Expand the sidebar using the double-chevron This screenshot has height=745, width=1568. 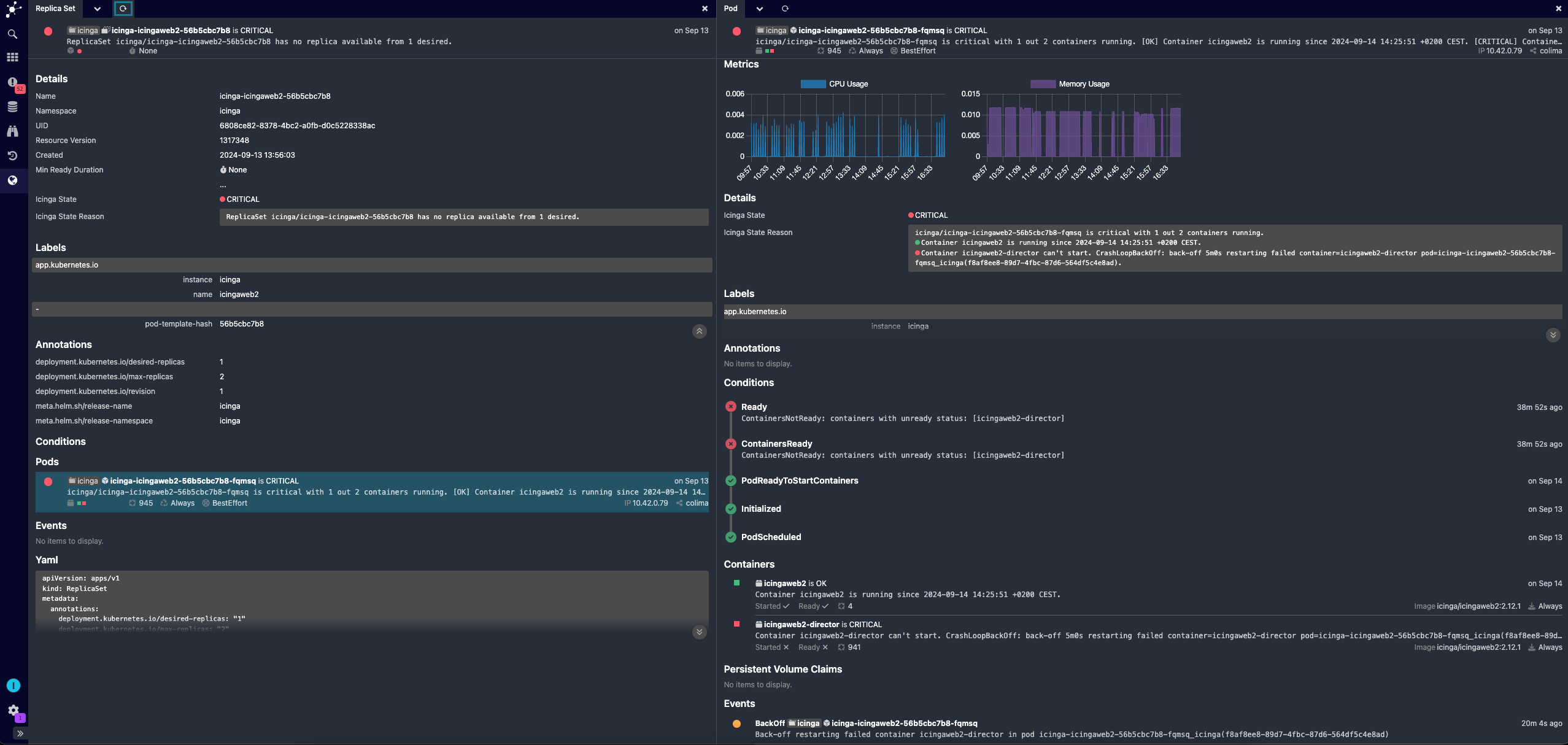[20, 733]
